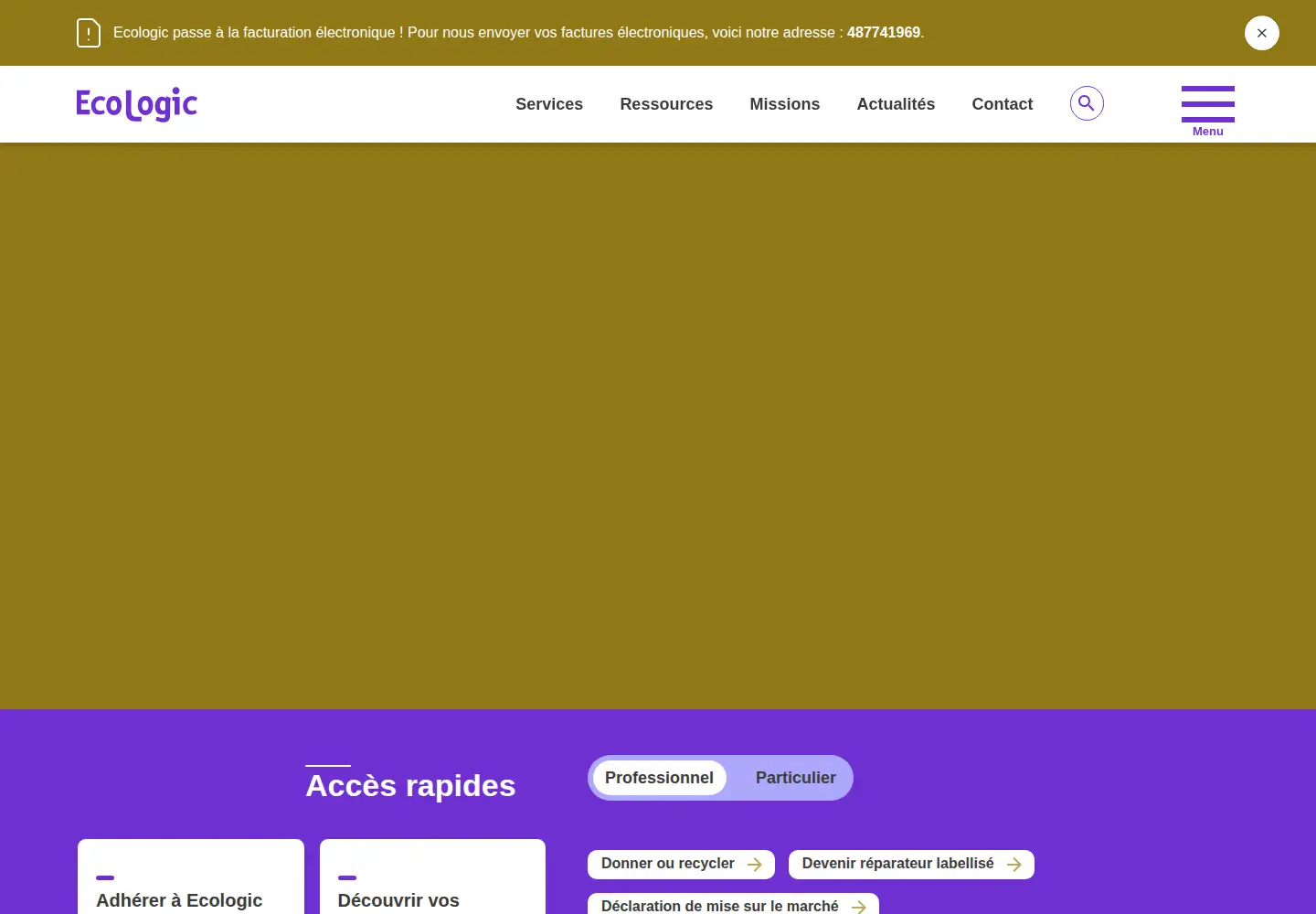Switch to the Professionnel tab
This screenshot has width=1316, height=914.
[659, 778]
